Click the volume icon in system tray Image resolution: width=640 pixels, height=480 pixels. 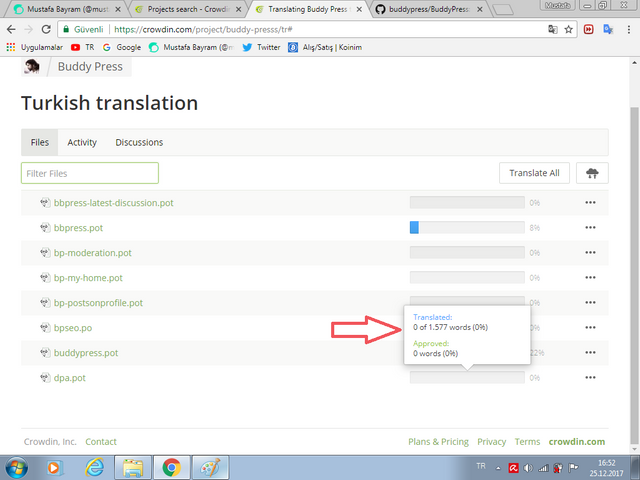[x=528, y=468]
